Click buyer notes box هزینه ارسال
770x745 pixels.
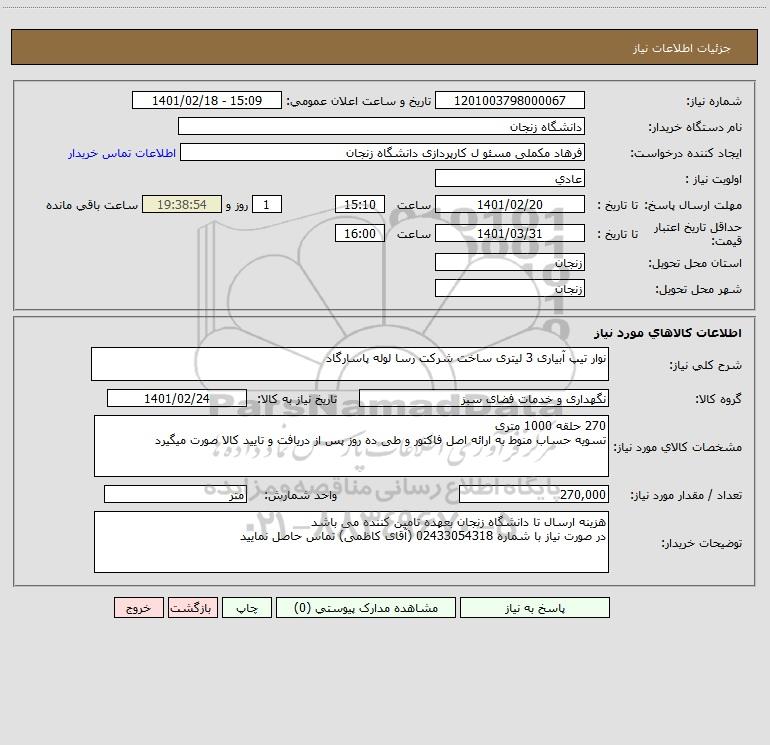click(x=351, y=542)
